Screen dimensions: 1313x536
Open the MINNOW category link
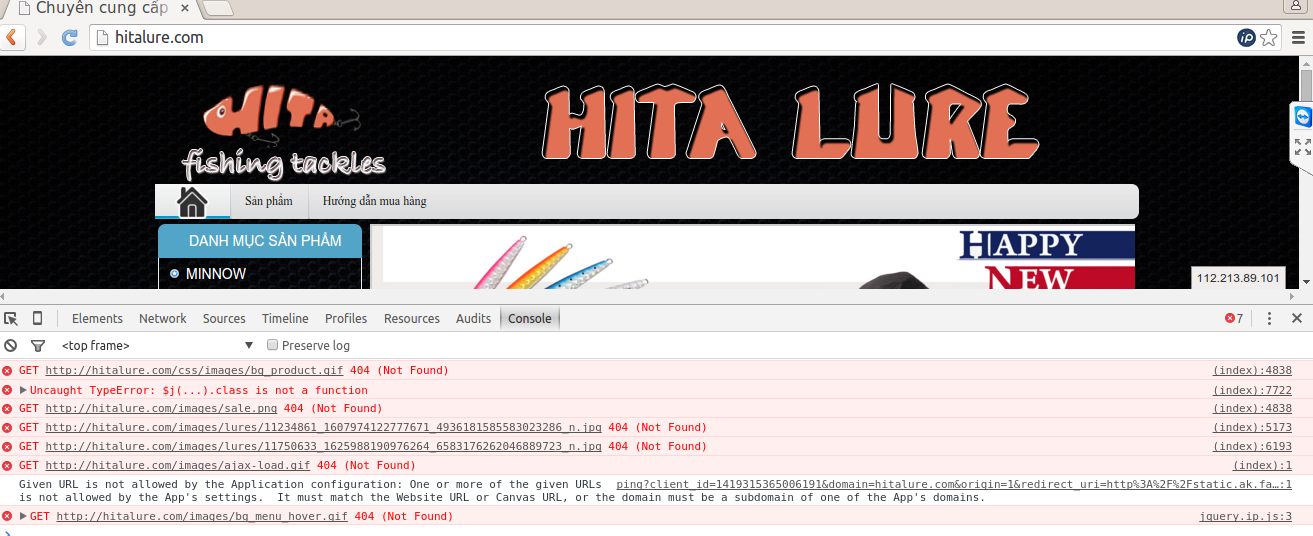[216, 273]
